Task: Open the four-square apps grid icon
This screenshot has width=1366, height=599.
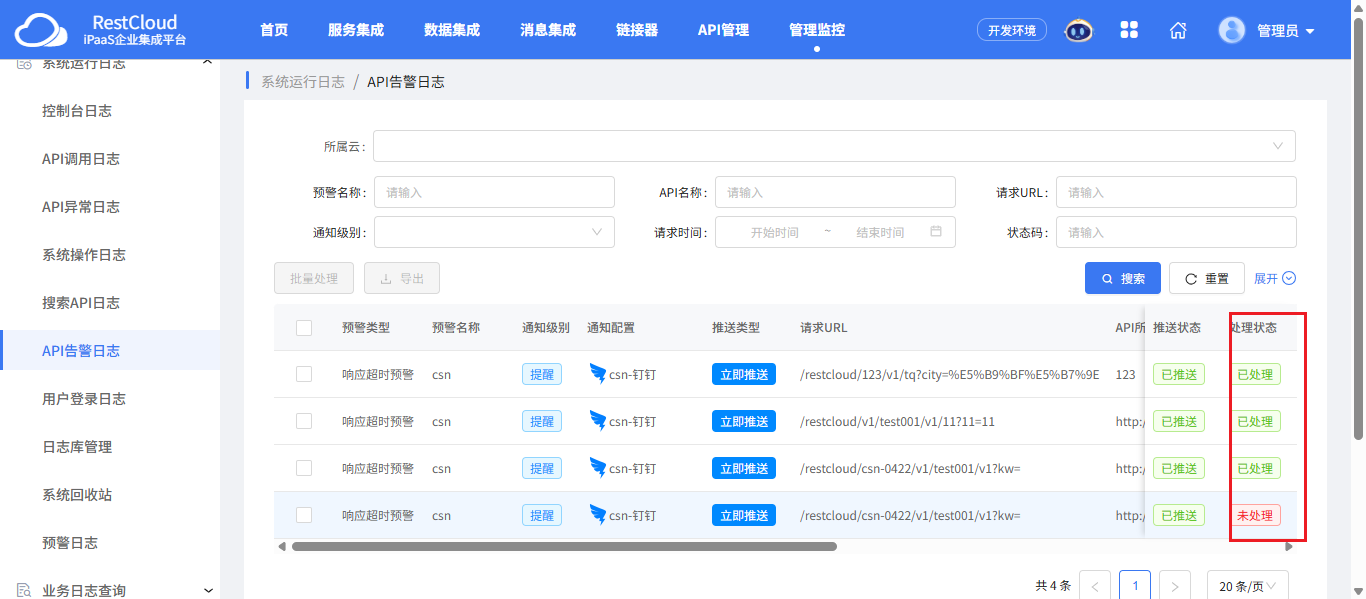Action: 1129,30
